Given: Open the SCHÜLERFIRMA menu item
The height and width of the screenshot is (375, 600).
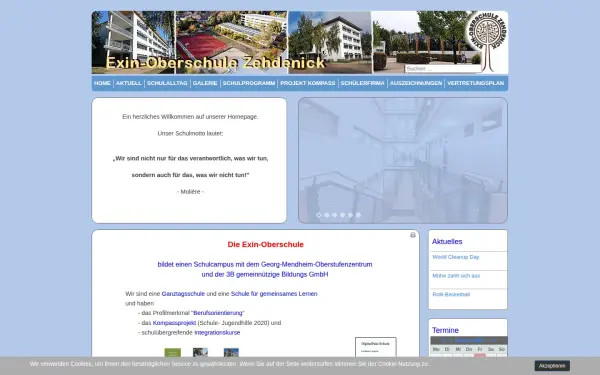Looking at the screenshot, I should (x=362, y=83).
